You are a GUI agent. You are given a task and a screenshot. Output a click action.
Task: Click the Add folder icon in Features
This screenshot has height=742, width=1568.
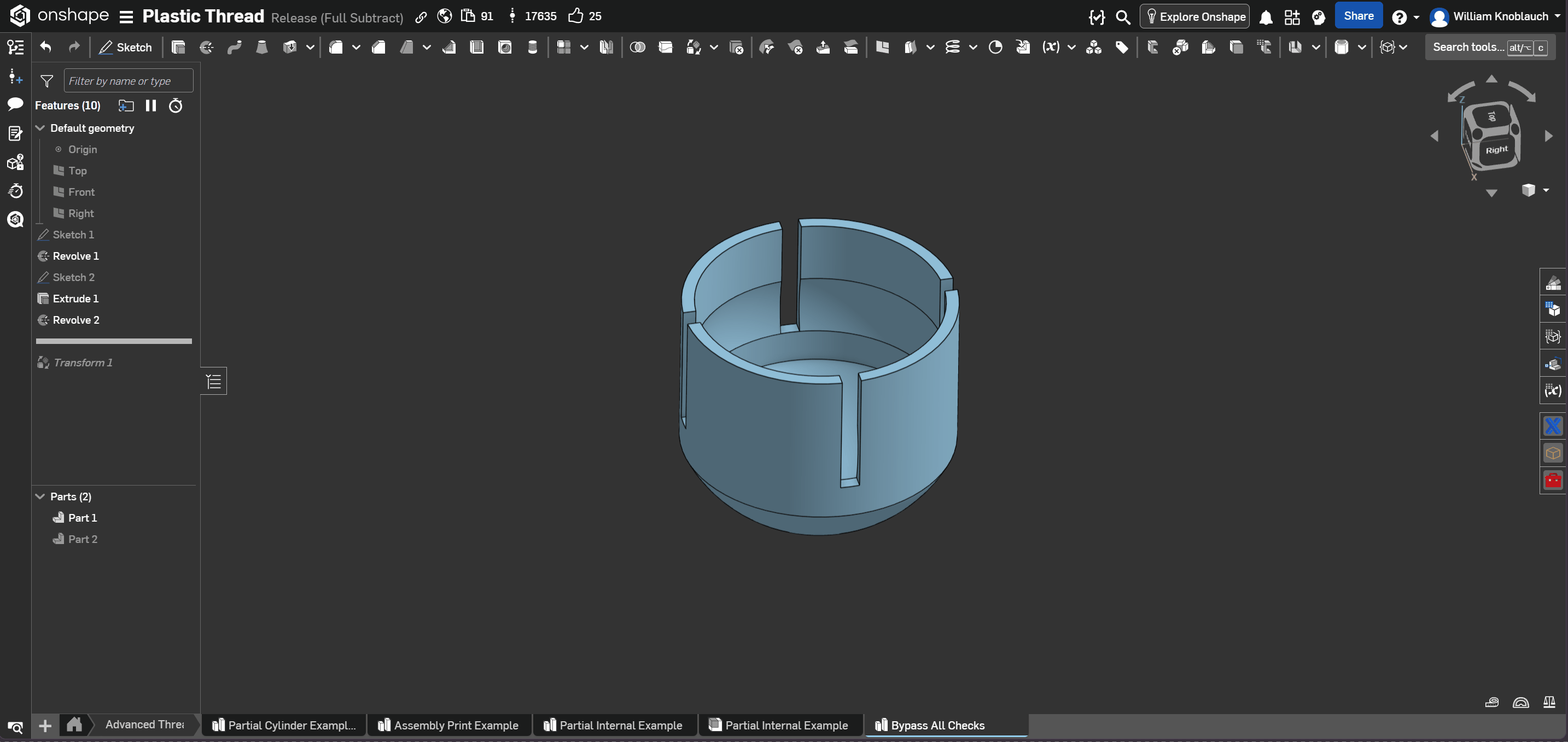(126, 106)
